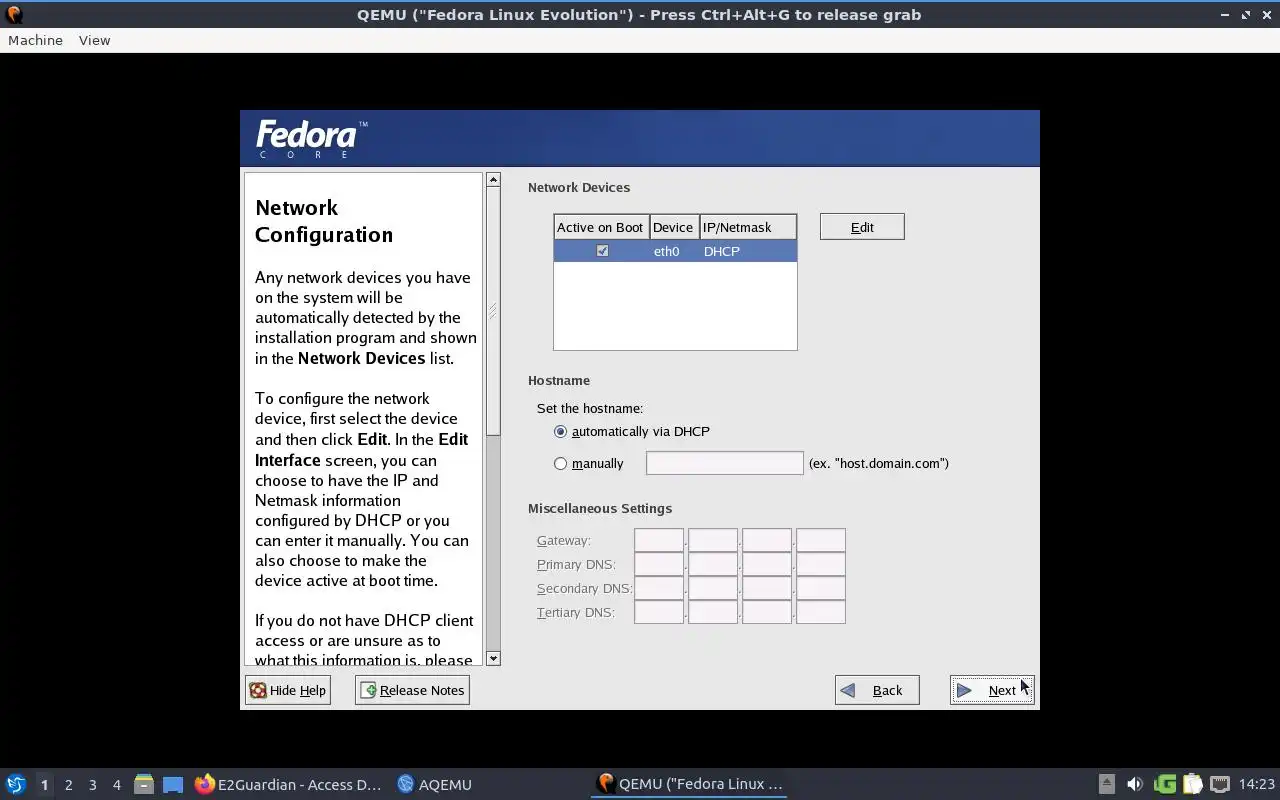Click the help panel scrollbar thumb

(x=493, y=311)
